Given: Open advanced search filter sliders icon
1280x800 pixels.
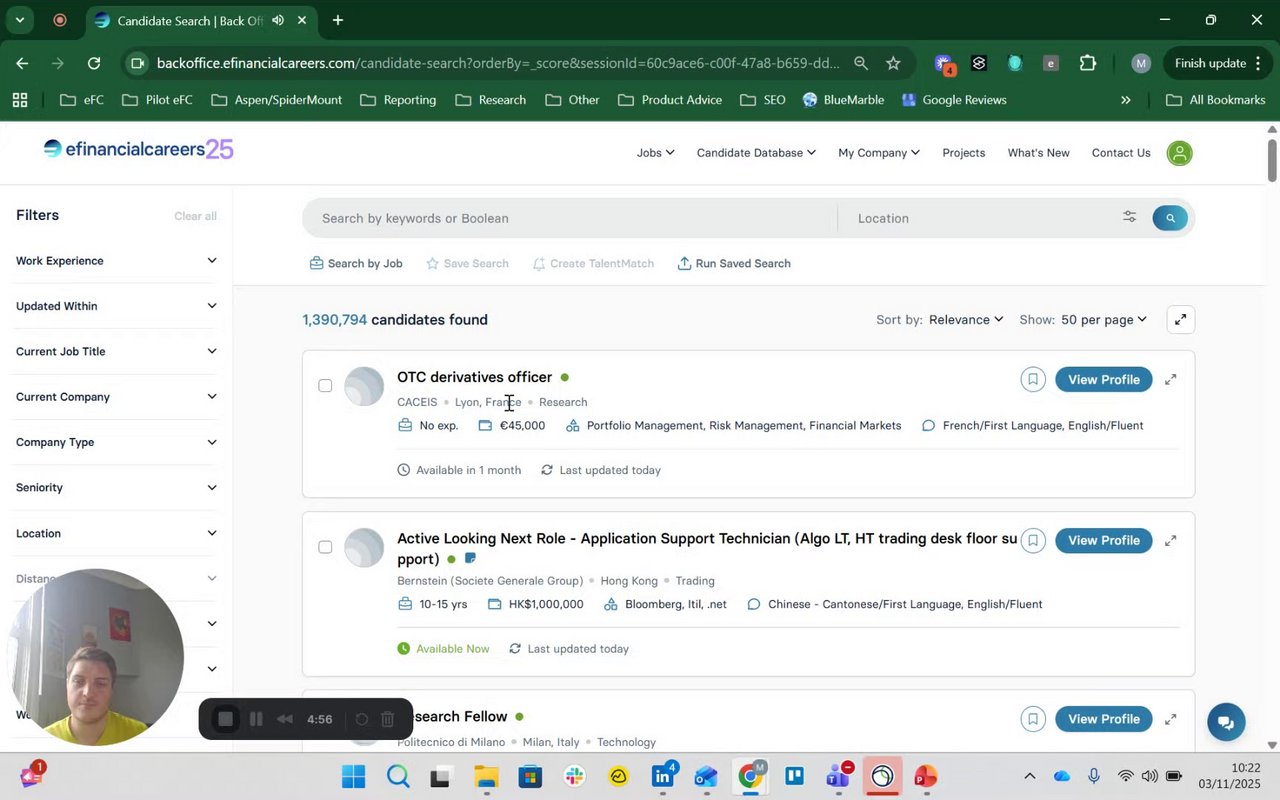Looking at the screenshot, I should [x=1129, y=217].
